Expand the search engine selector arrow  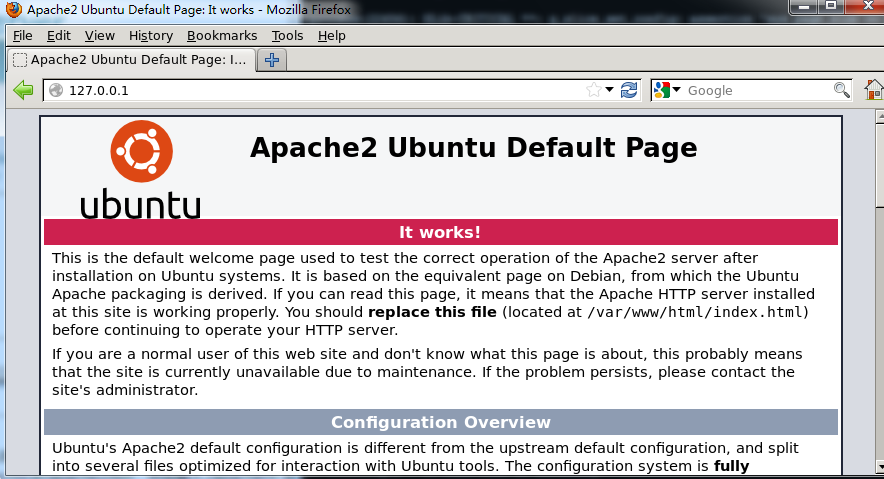point(677,90)
